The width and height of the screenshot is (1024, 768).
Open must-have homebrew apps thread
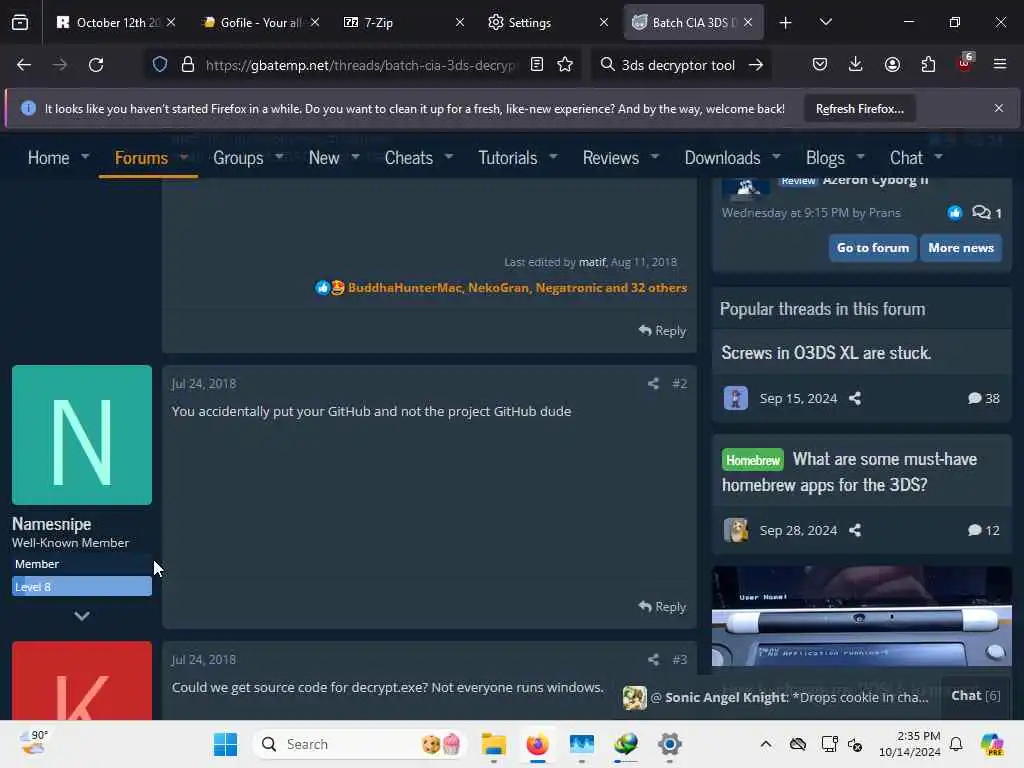pos(850,472)
